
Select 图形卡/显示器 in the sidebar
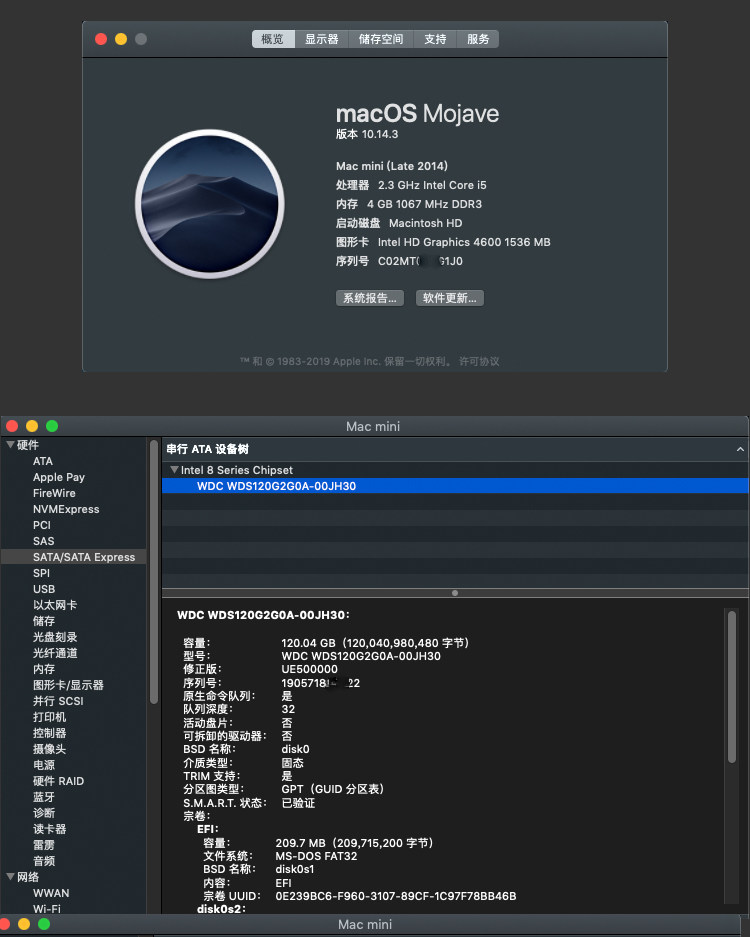[68, 685]
